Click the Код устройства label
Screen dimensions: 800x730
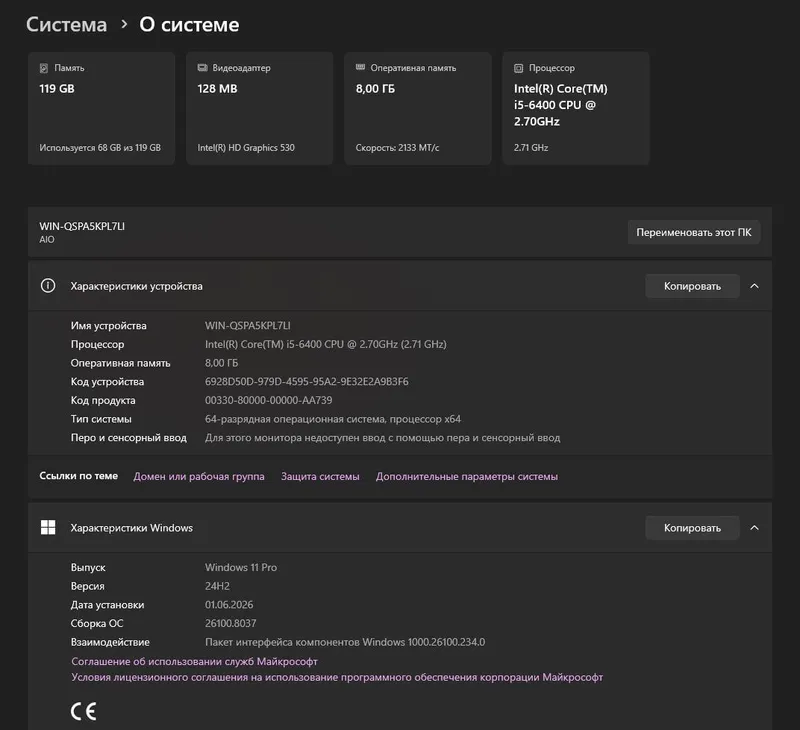[107, 382]
